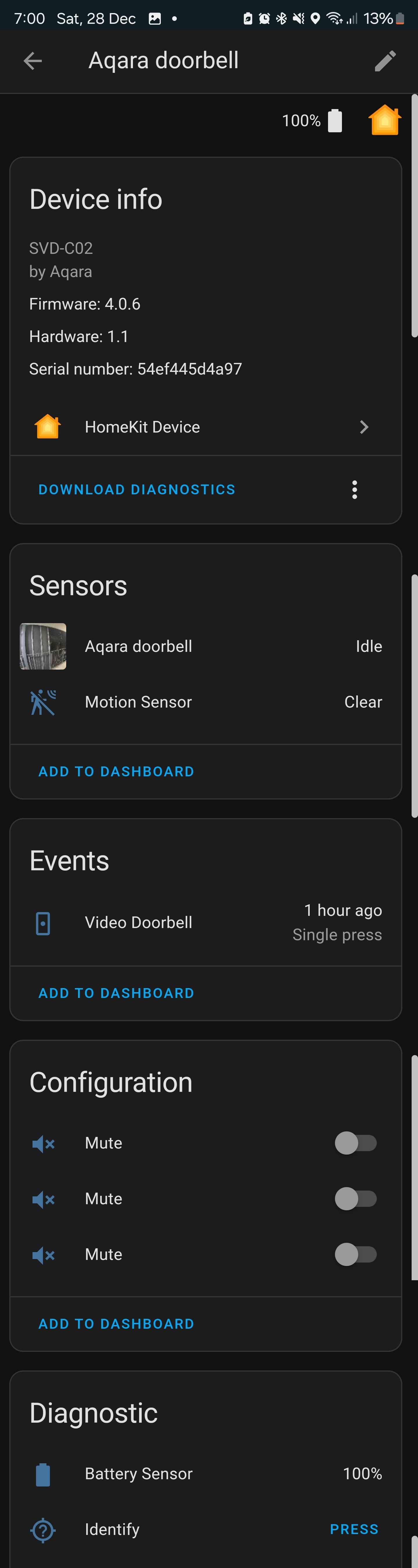Click PRESS next to Identify
The image size is (418, 1568).
click(x=354, y=1529)
